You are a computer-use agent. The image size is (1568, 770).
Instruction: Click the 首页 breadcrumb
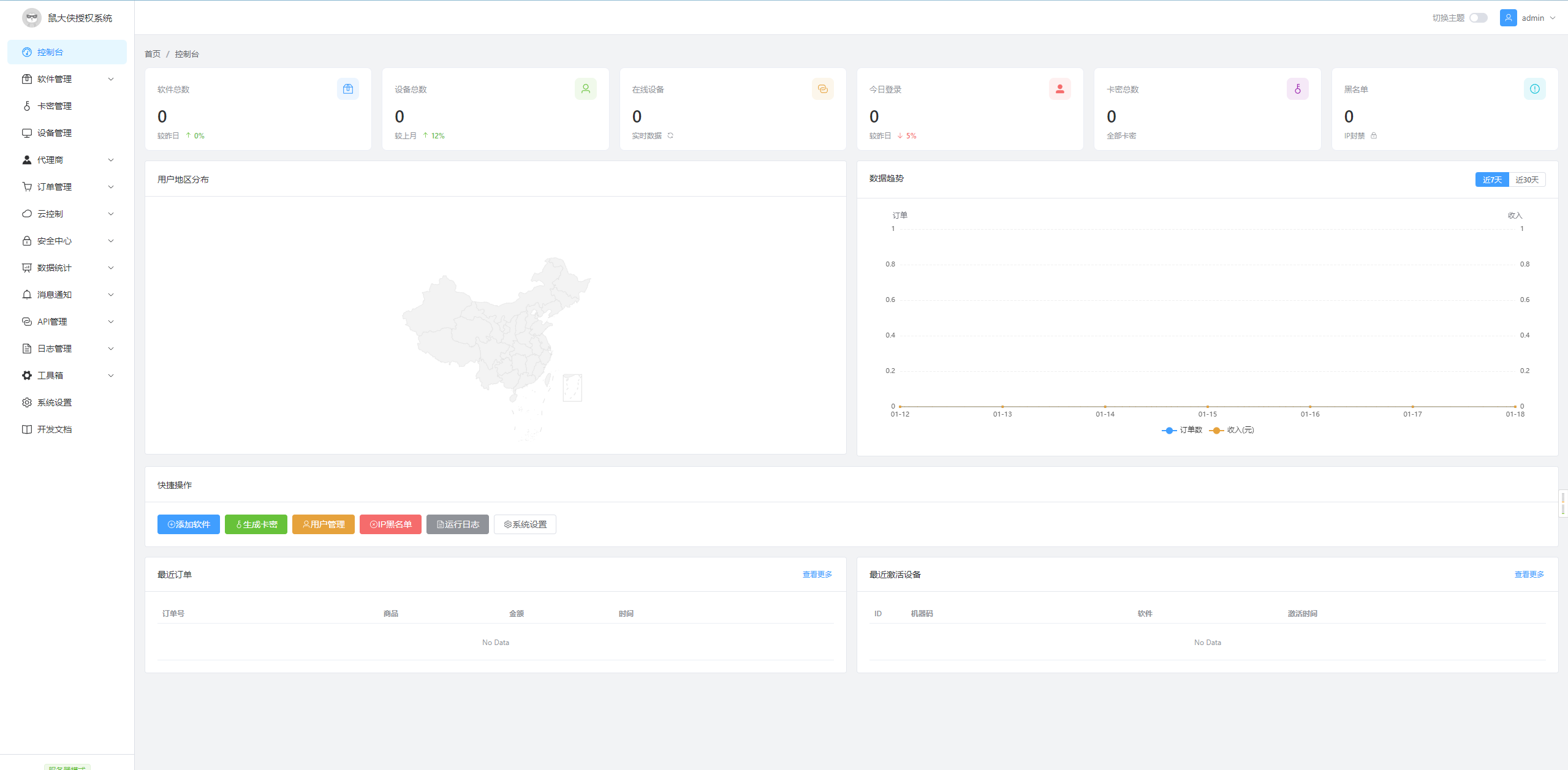point(152,54)
